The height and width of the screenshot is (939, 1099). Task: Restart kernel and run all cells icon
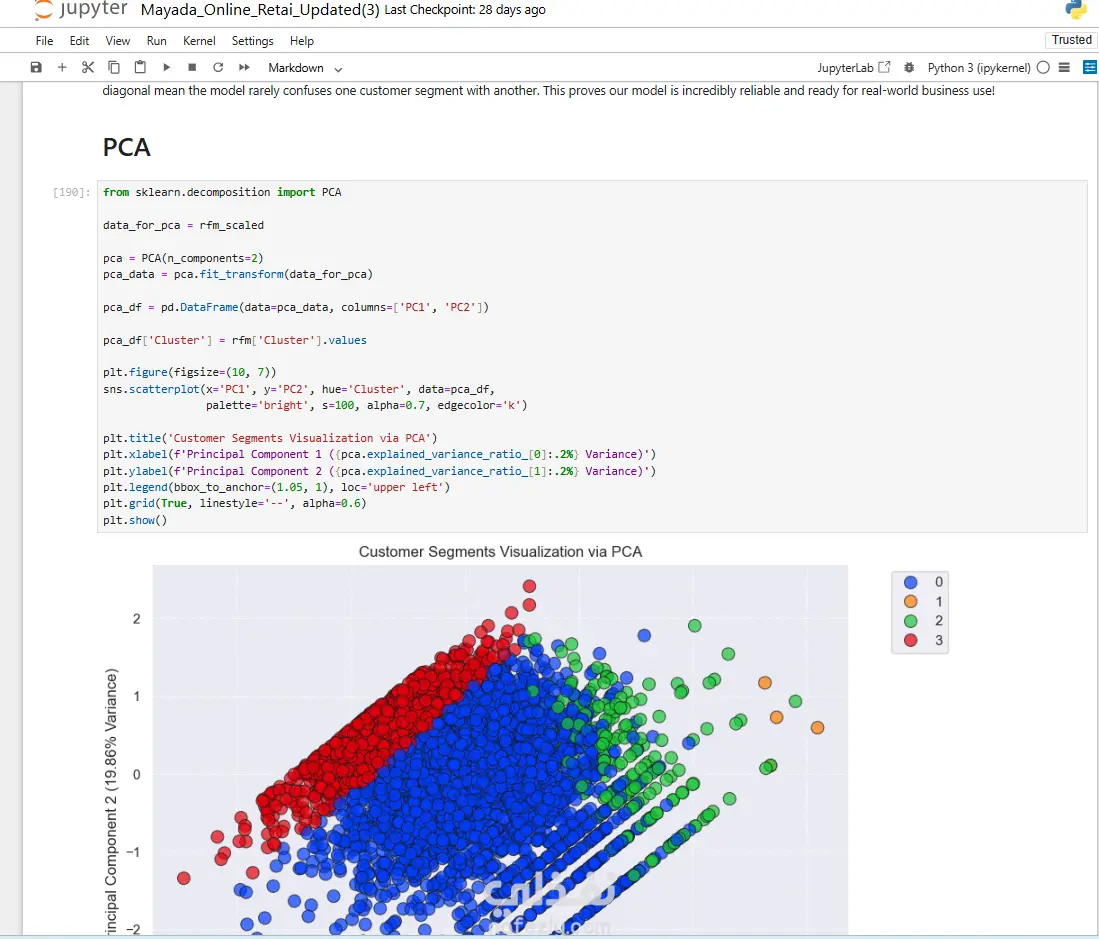244,67
